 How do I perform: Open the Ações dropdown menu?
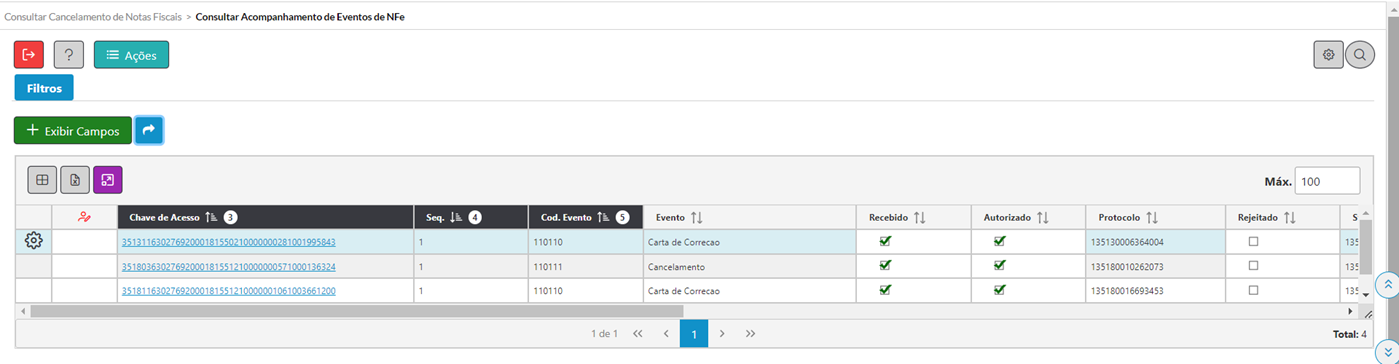131,55
